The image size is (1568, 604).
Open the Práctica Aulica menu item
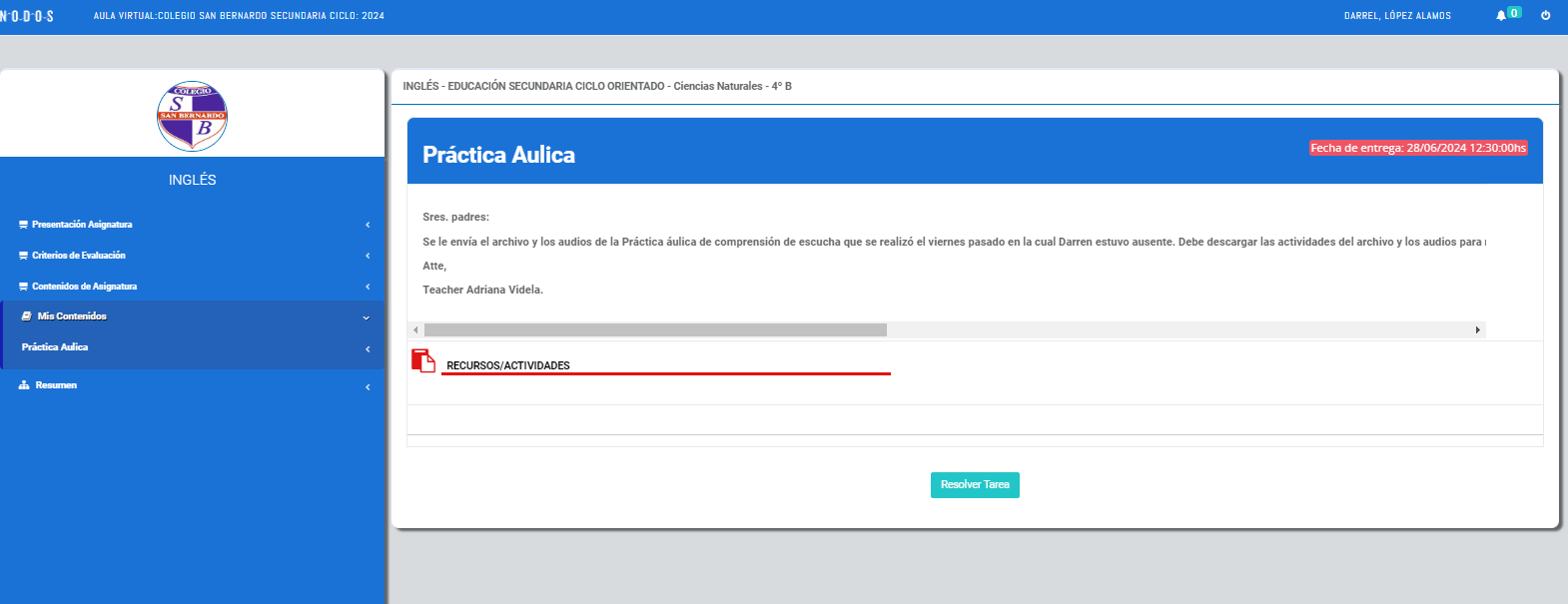pos(55,347)
